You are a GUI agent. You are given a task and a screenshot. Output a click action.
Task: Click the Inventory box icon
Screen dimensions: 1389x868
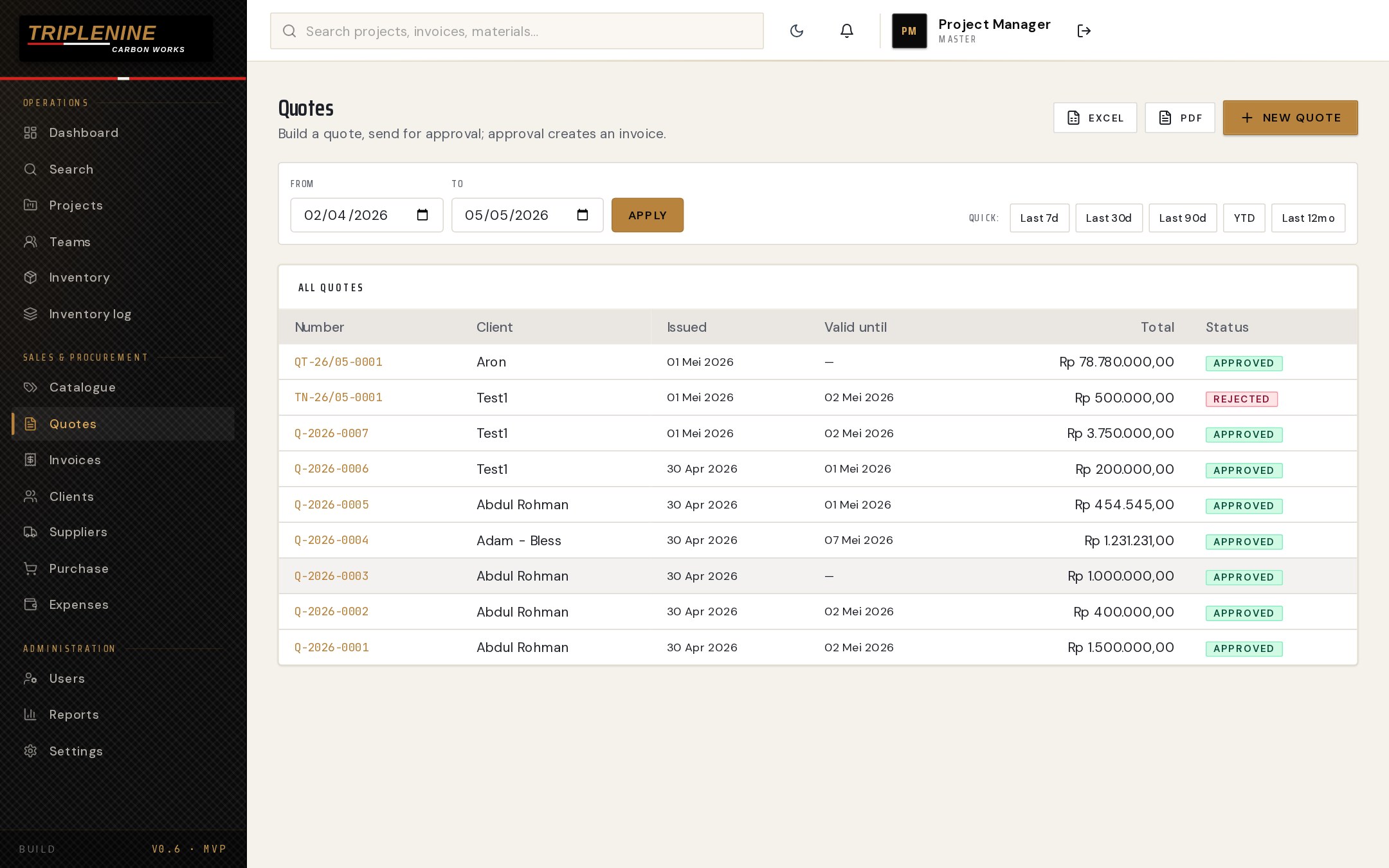tap(30, 277)
